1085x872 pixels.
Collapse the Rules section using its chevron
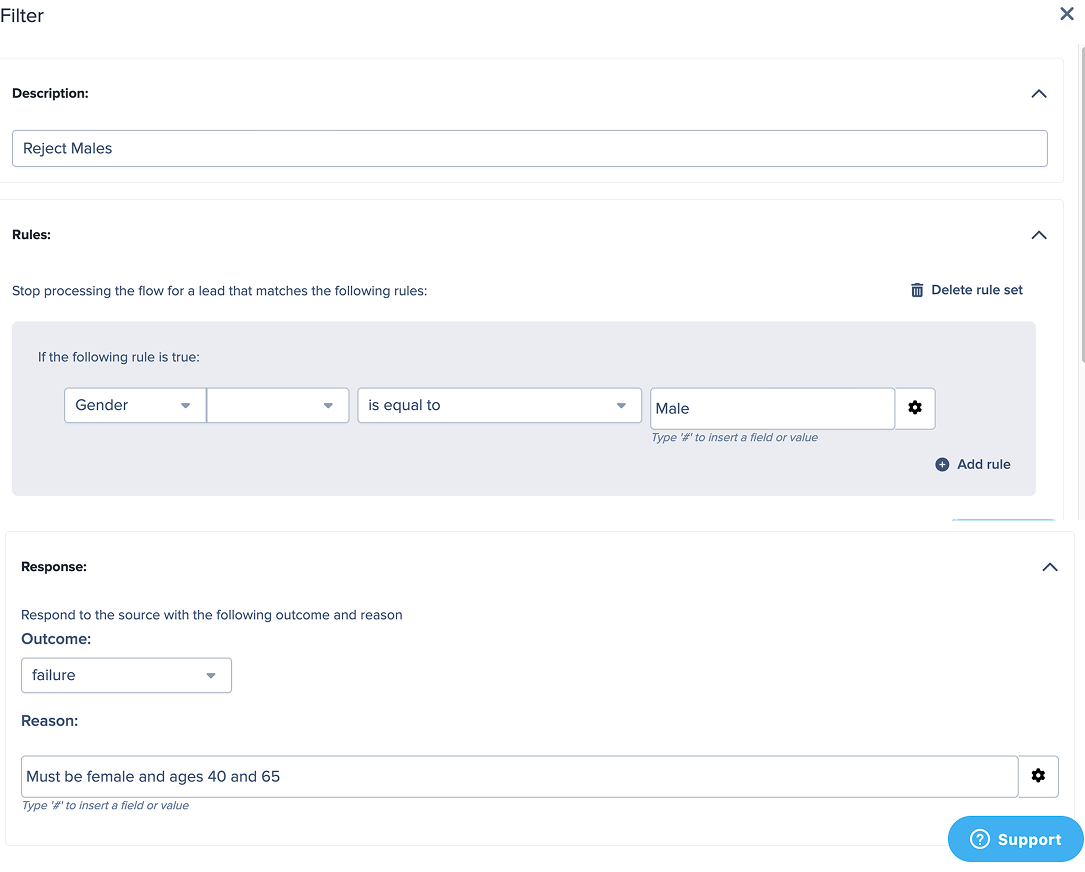(1039, 235)
